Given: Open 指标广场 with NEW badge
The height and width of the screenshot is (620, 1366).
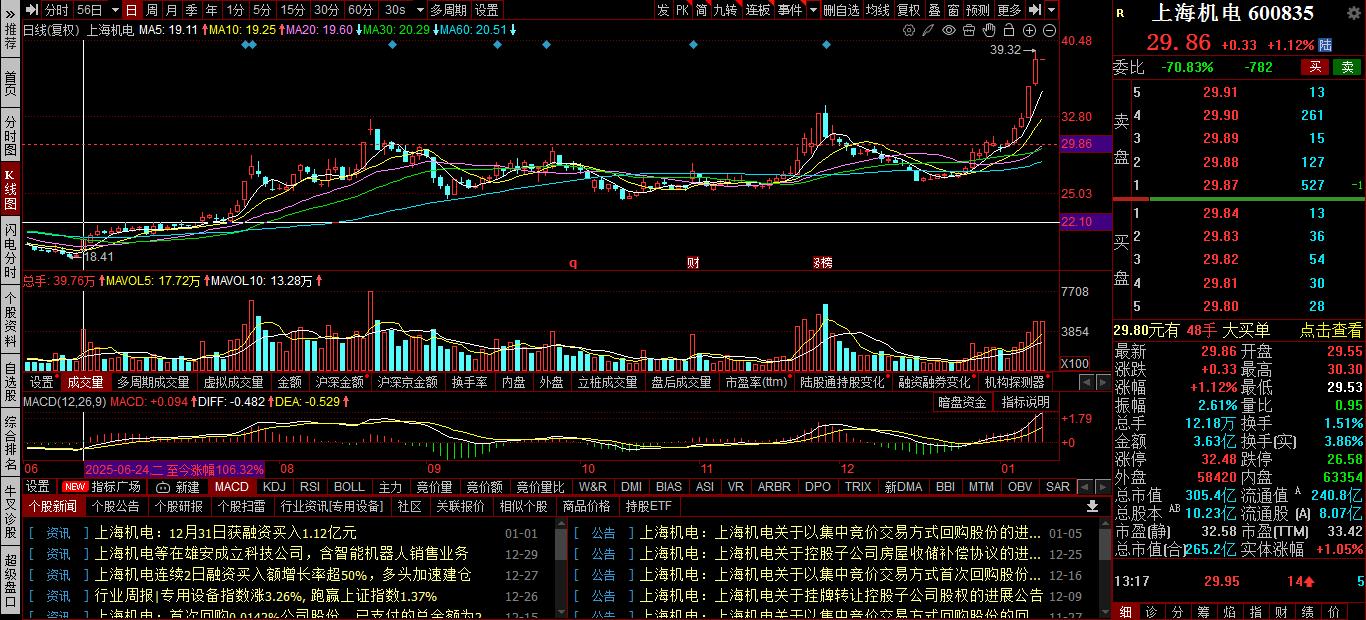Looking at the screenshot, I should 103,487.
